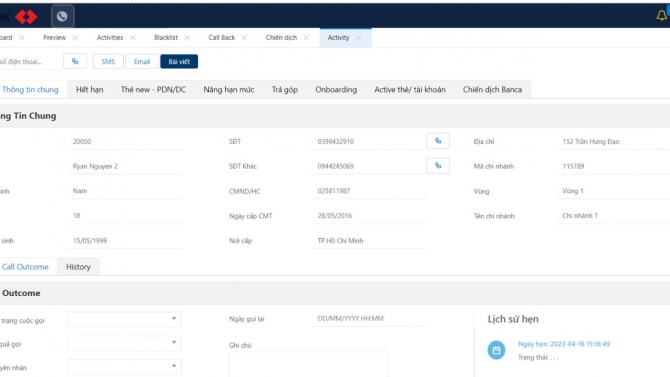Click the CMND/HC field 025811987

[x=369, y=191]
